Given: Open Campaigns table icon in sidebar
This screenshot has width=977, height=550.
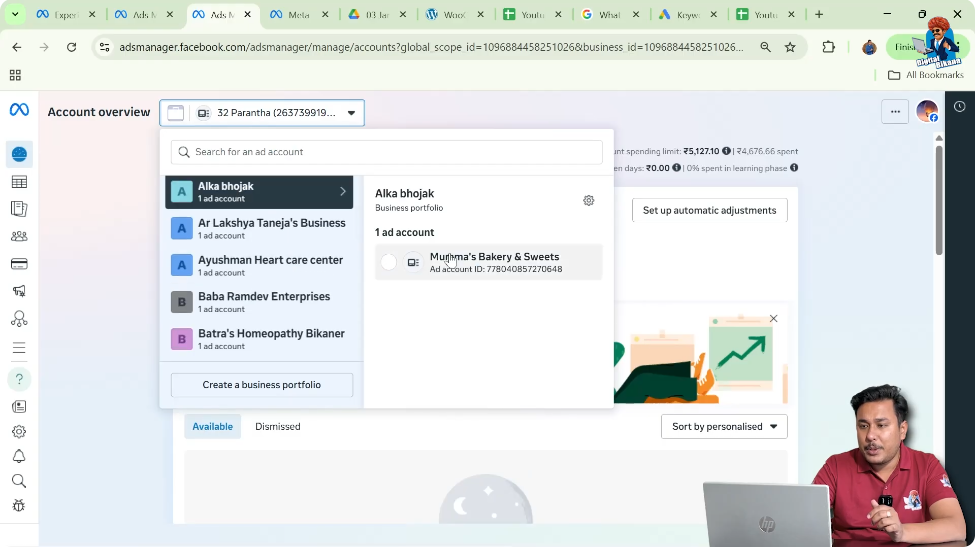Looking at the screenshot, I should pyautogui.click(x=19, y=182).
